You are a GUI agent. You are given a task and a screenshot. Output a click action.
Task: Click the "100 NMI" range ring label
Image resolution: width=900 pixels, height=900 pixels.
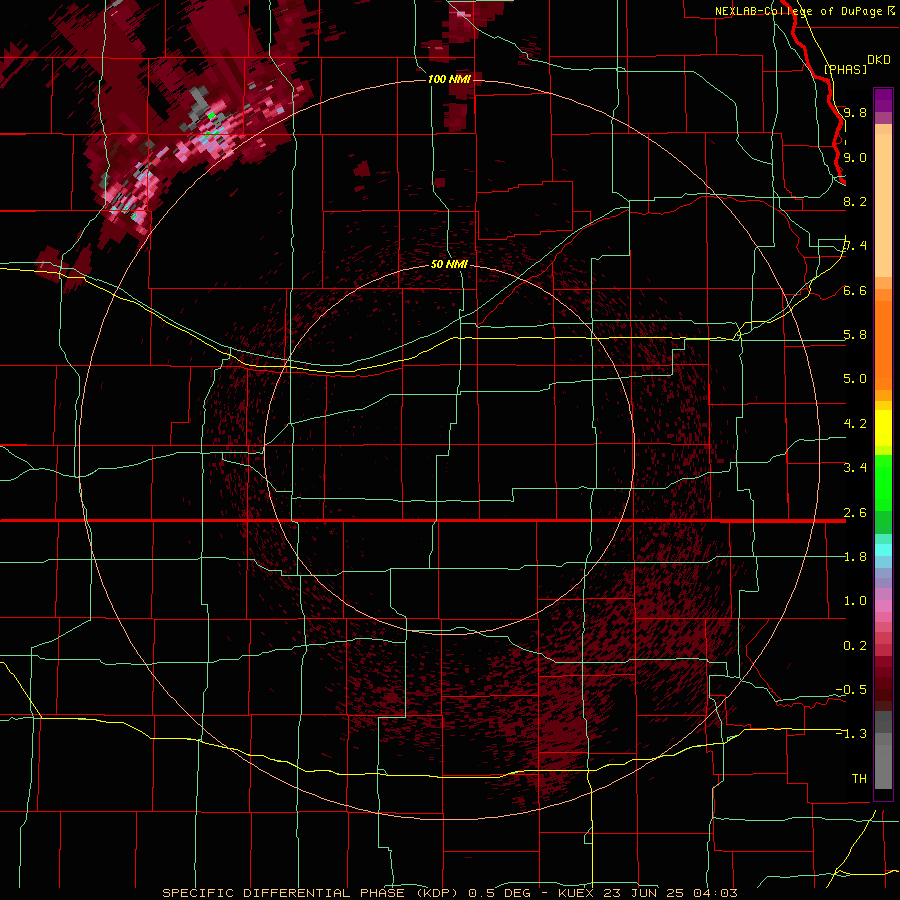449,79
